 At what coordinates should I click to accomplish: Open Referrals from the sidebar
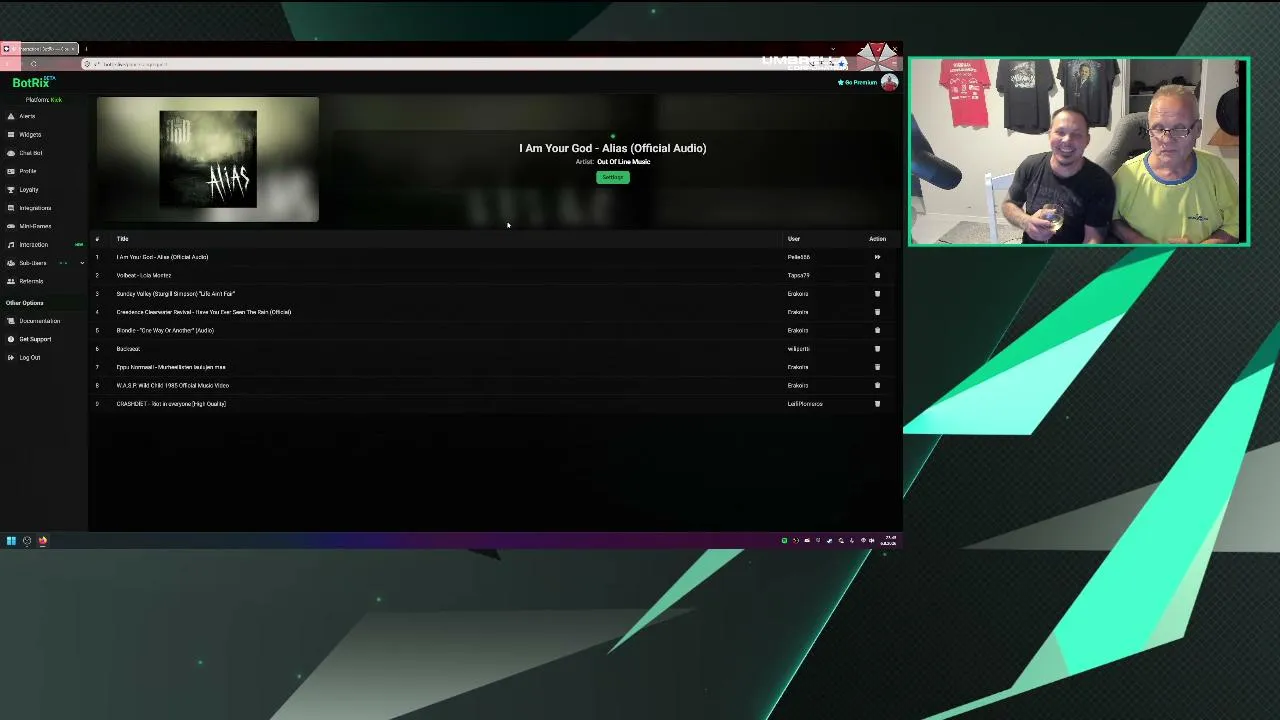click(x=31, y=281)
